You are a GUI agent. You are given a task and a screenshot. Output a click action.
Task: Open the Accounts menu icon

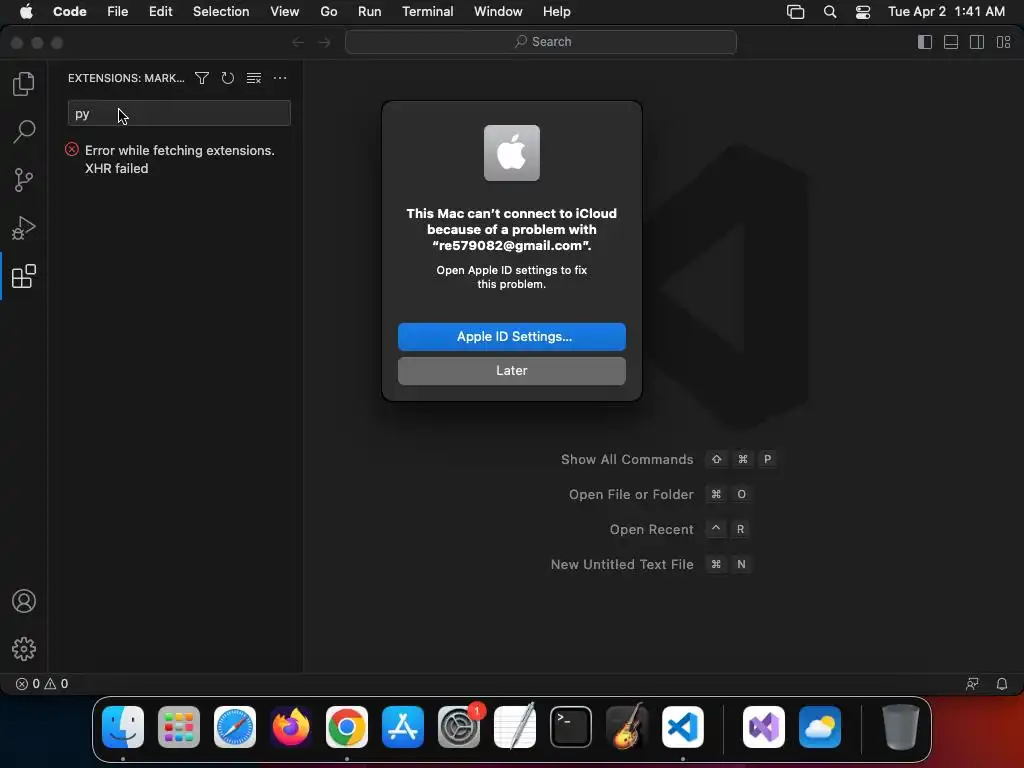(24, 601)
